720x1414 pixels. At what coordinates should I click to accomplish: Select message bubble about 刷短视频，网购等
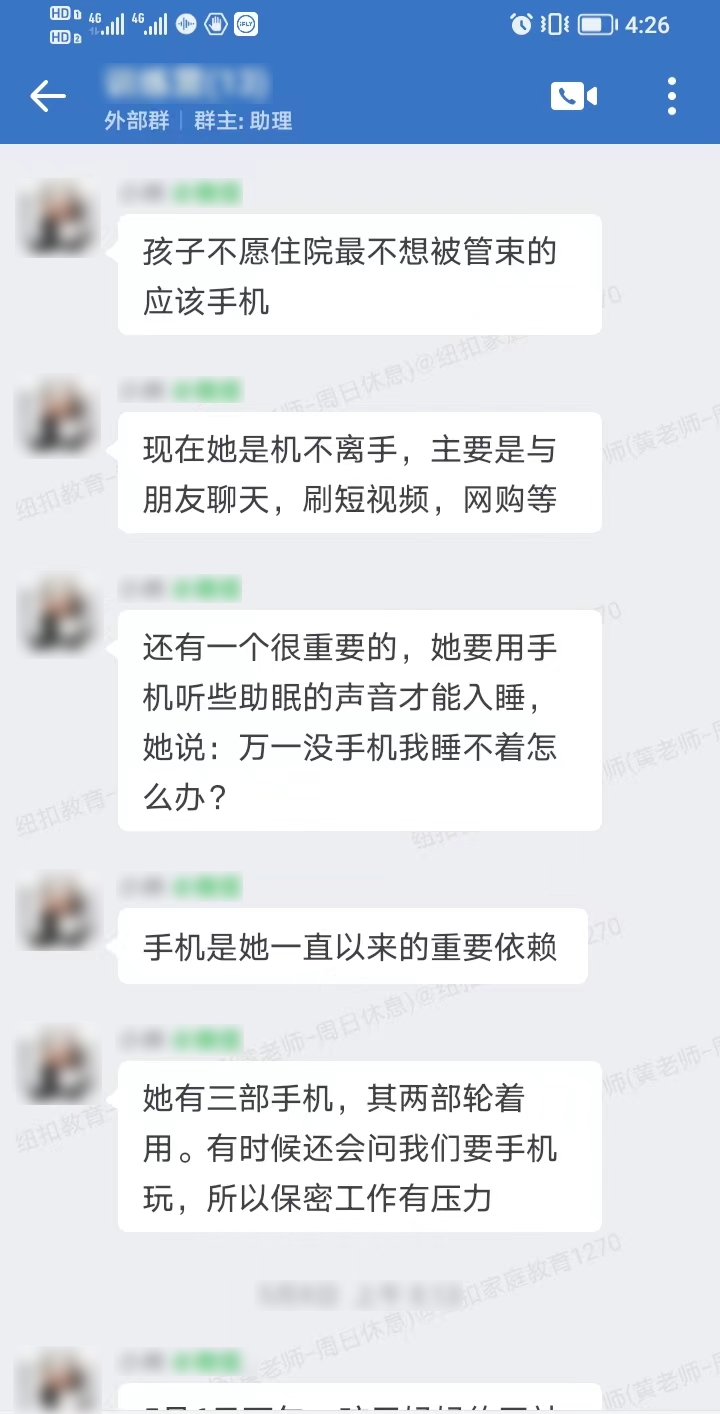point(360,472)
